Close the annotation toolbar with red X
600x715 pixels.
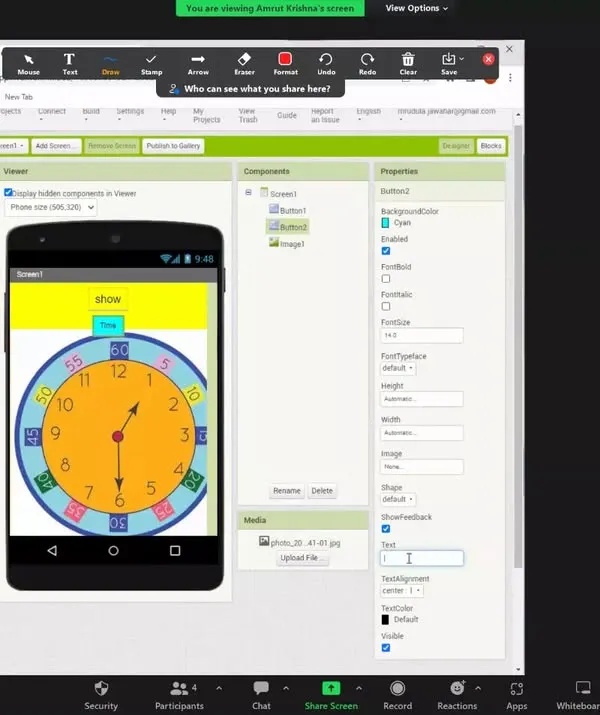pos(488,59)
